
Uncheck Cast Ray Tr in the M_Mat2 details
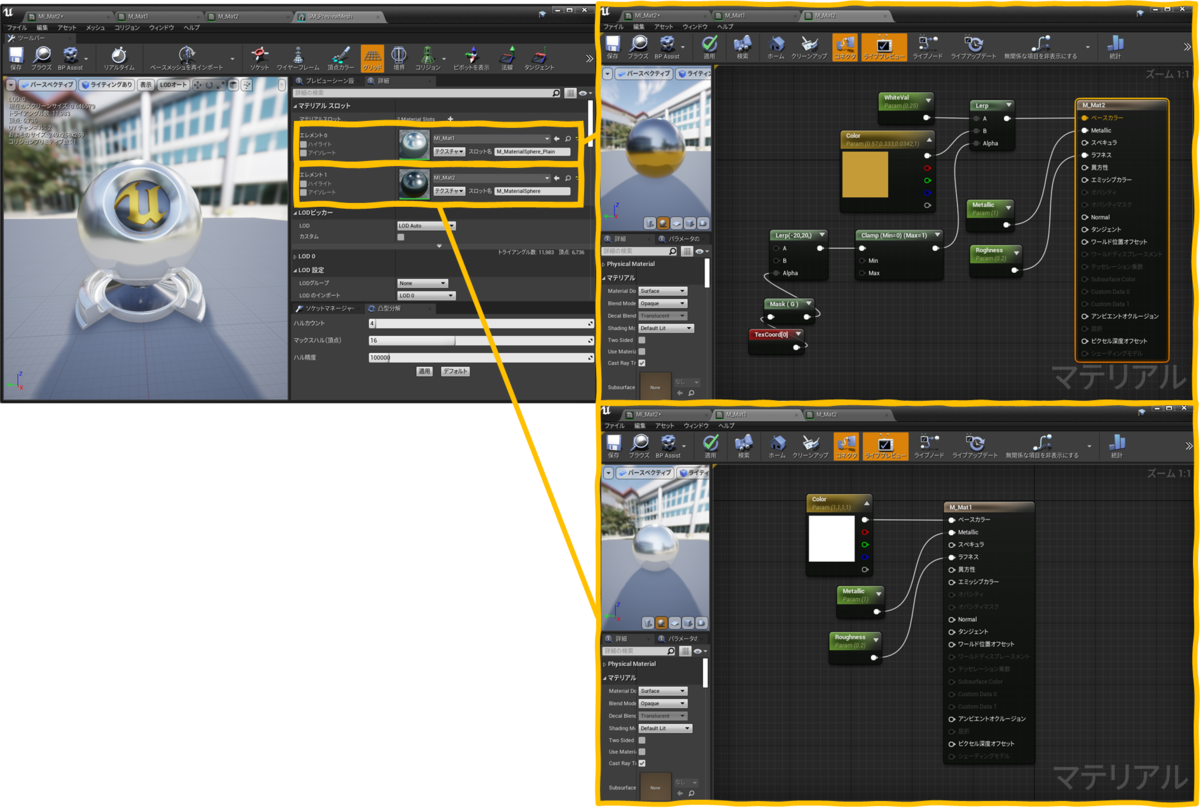tap(642, 363)
